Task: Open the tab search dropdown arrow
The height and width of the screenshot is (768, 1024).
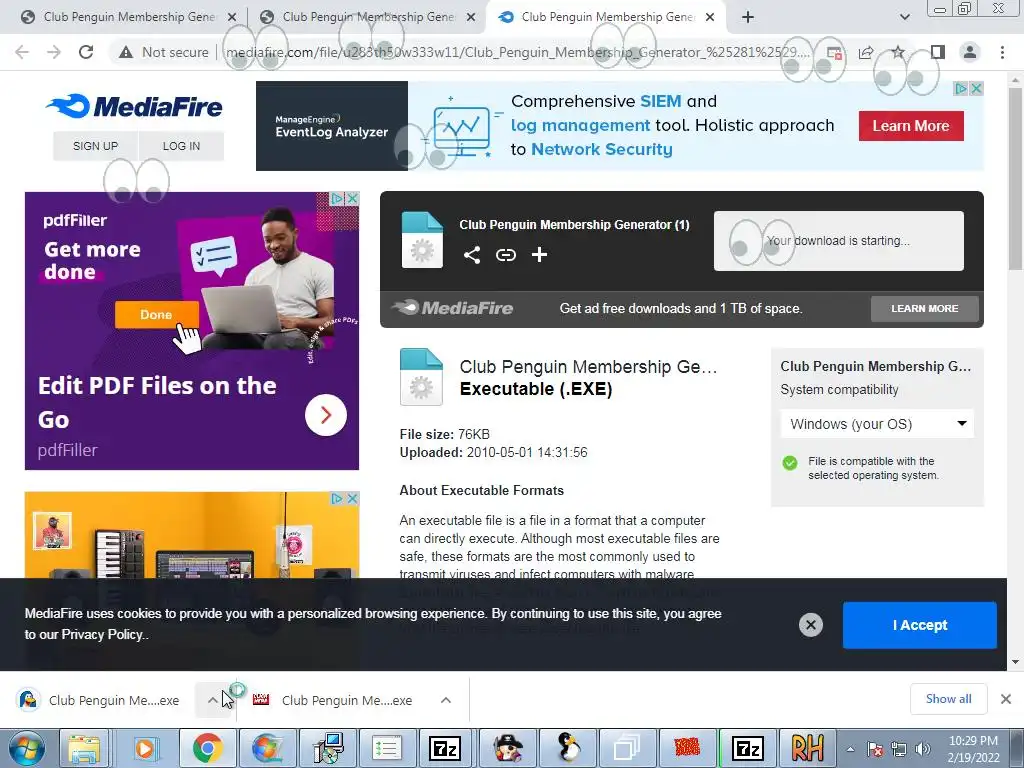Action: (x=904, y=18)
